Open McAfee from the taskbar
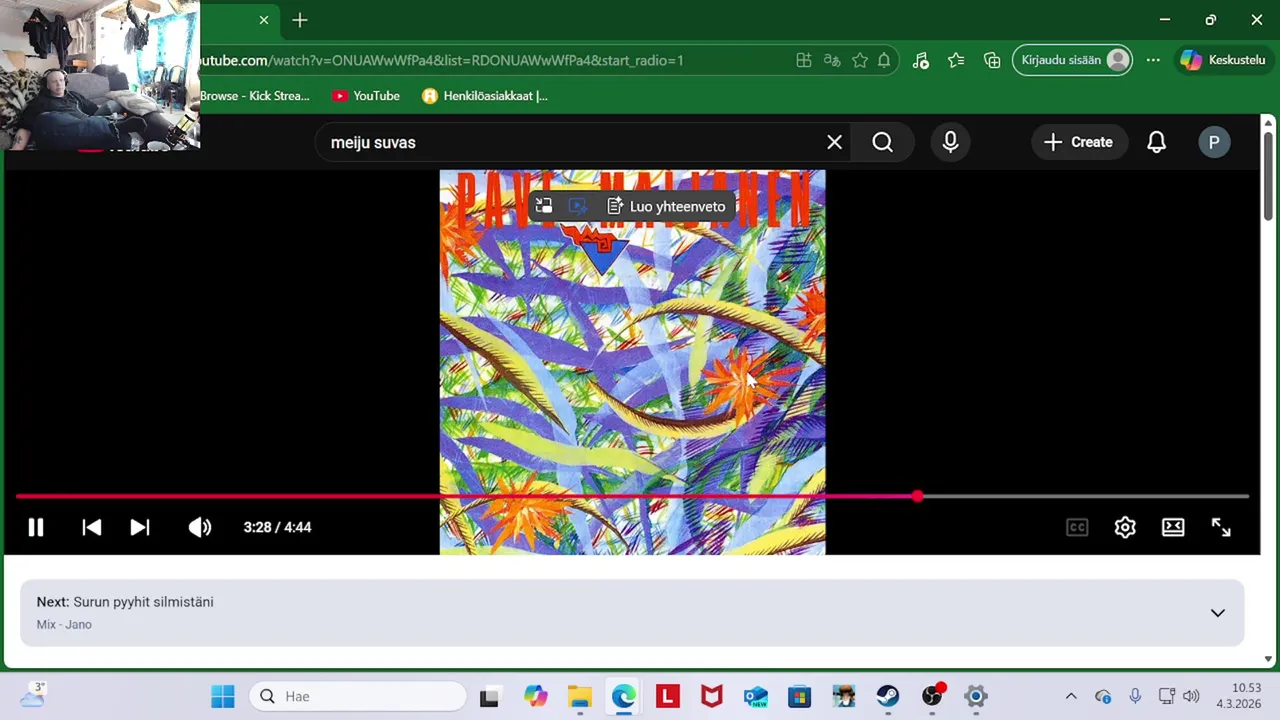Image resolution: width=1280 pixels, height=720 pixels. coord(712,696)
